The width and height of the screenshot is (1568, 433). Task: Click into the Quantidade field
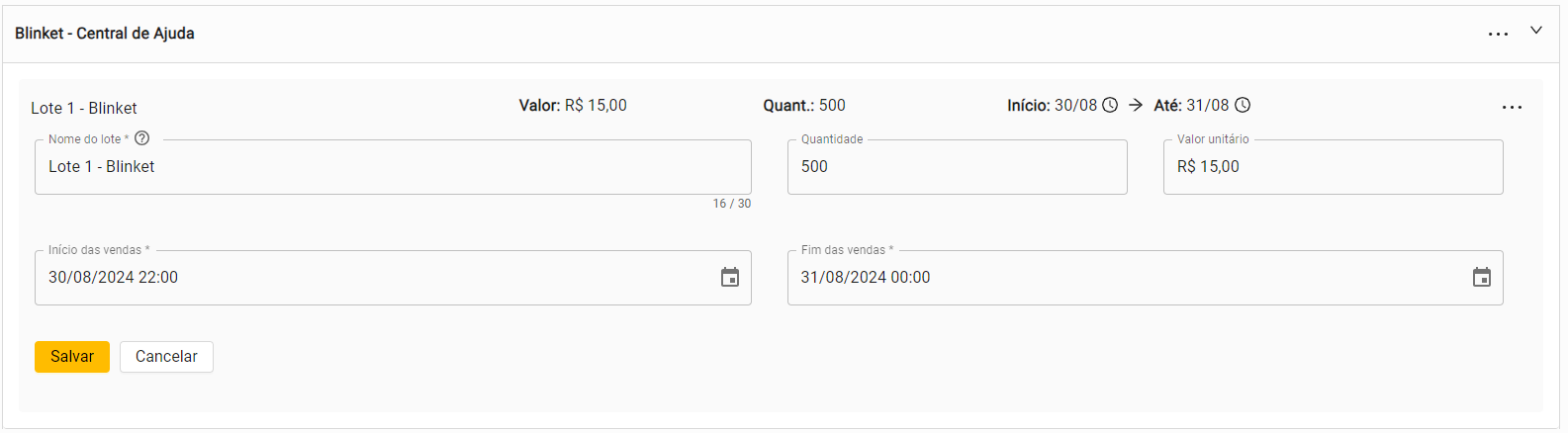coord(957,167)
